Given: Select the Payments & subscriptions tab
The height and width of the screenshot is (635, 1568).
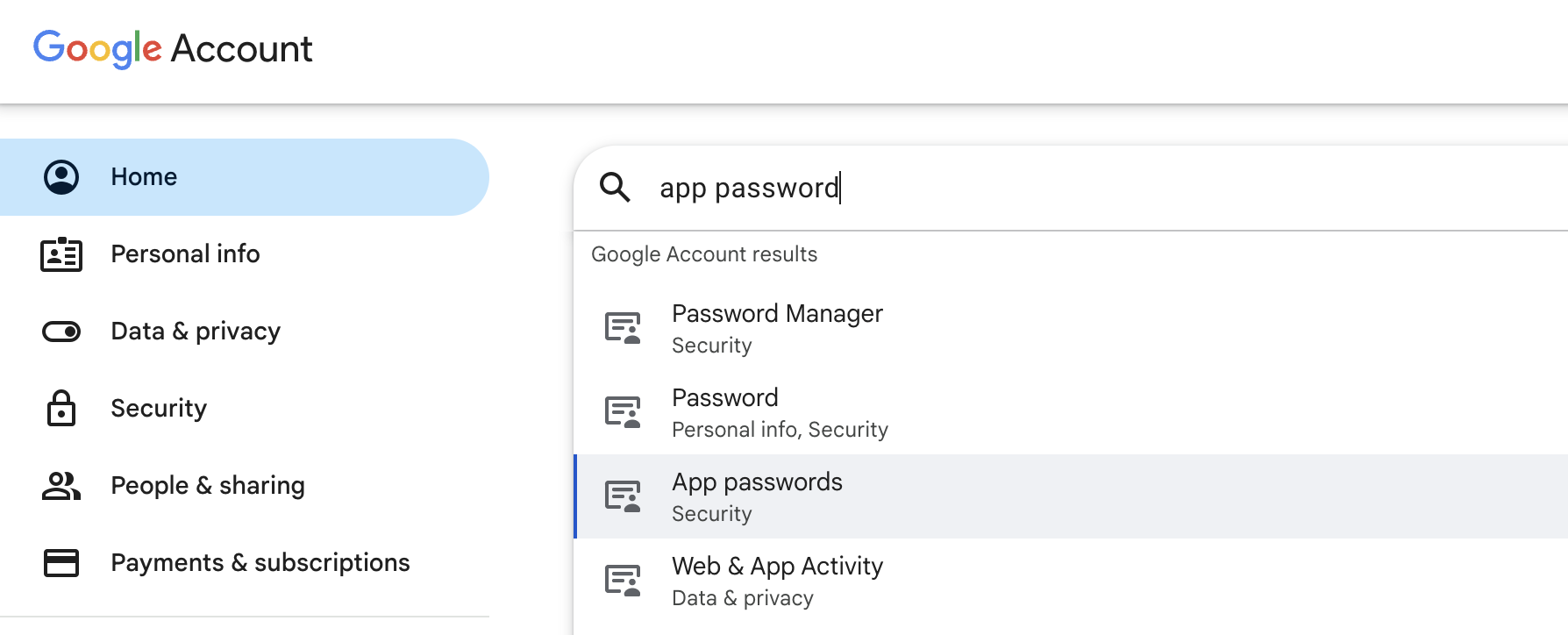Looking at the screenshot, I should (x=260, y=563).
